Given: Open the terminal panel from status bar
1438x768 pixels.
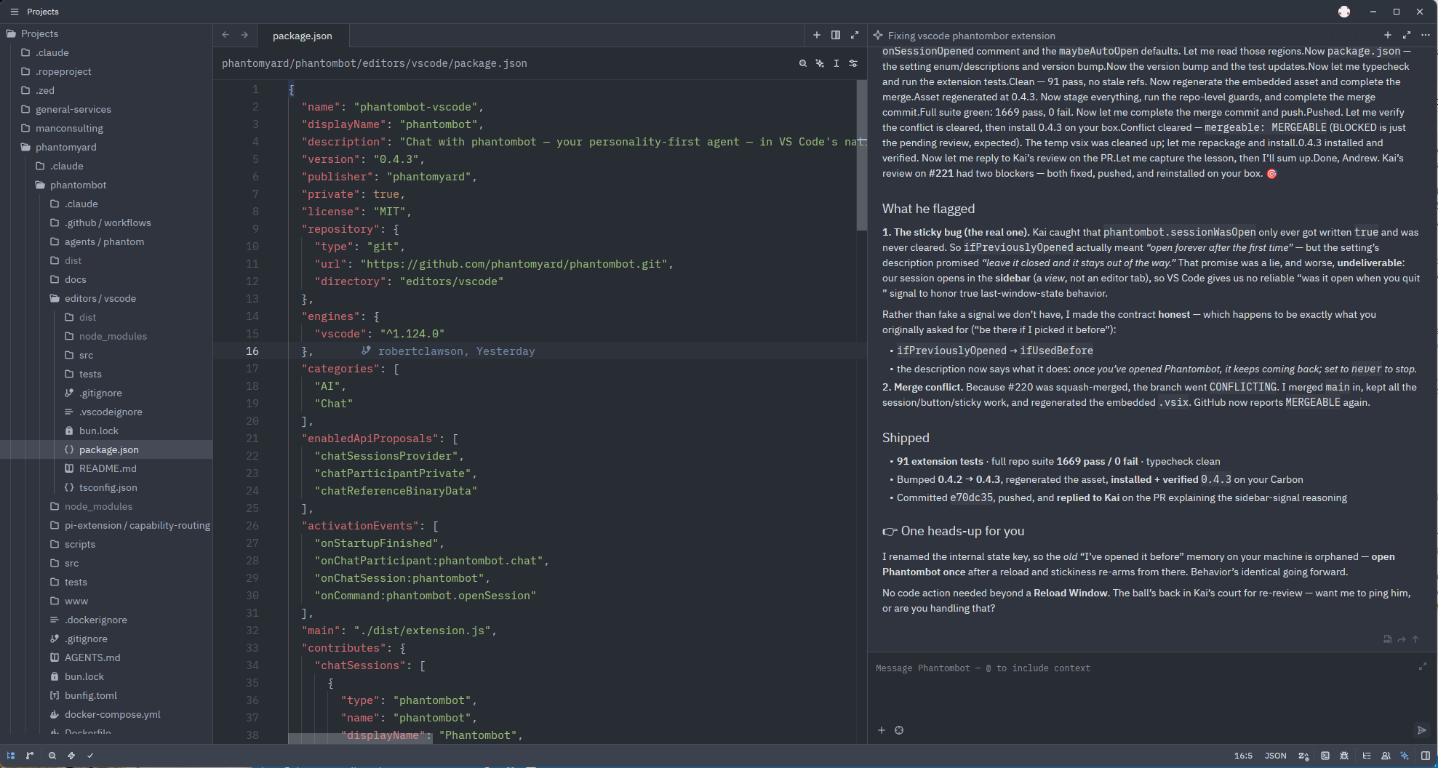Looking at the screenshot, I should pos(1325,756).
